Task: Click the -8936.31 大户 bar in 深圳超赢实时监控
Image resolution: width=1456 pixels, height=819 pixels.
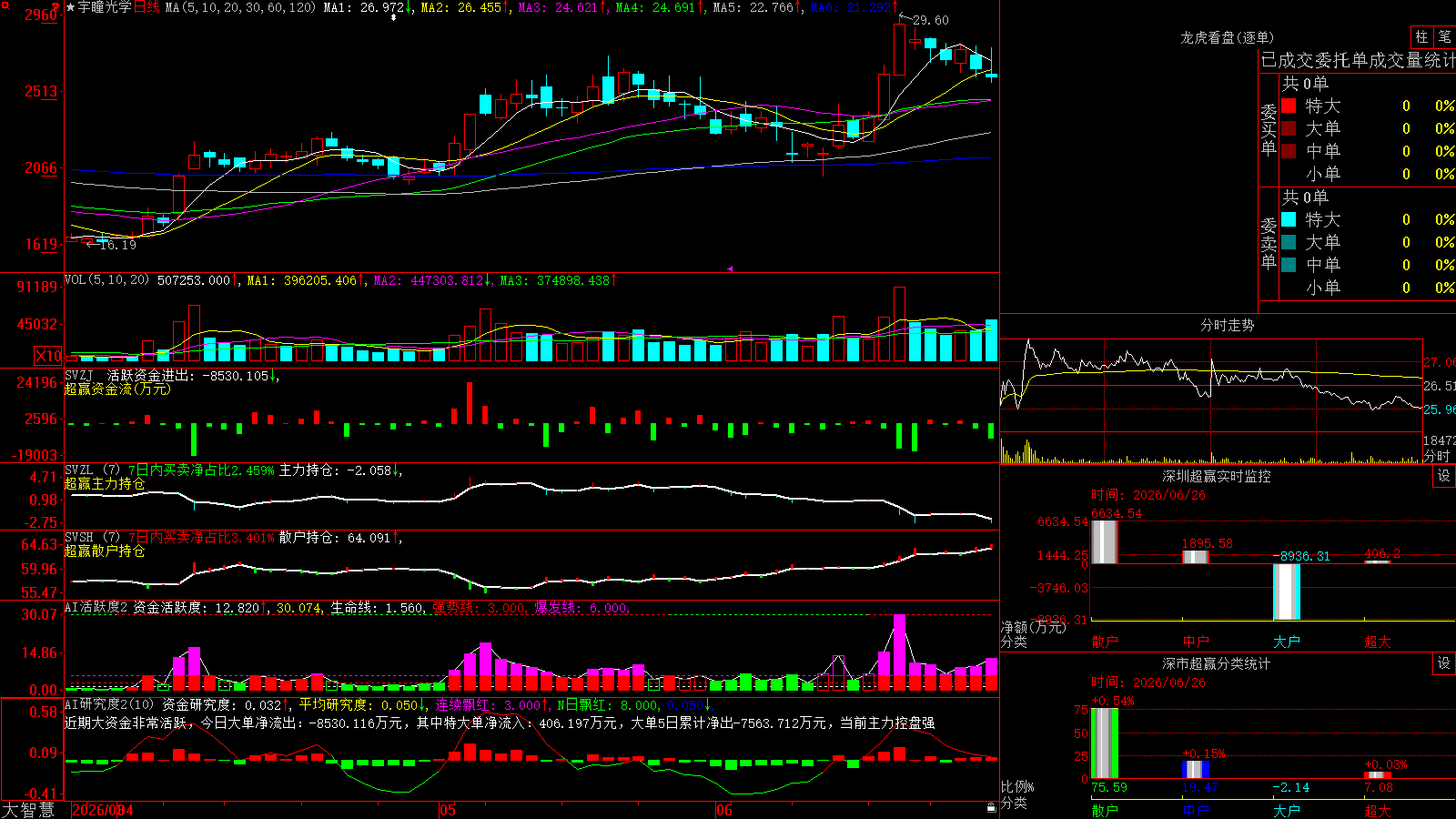Action: 1287,591
